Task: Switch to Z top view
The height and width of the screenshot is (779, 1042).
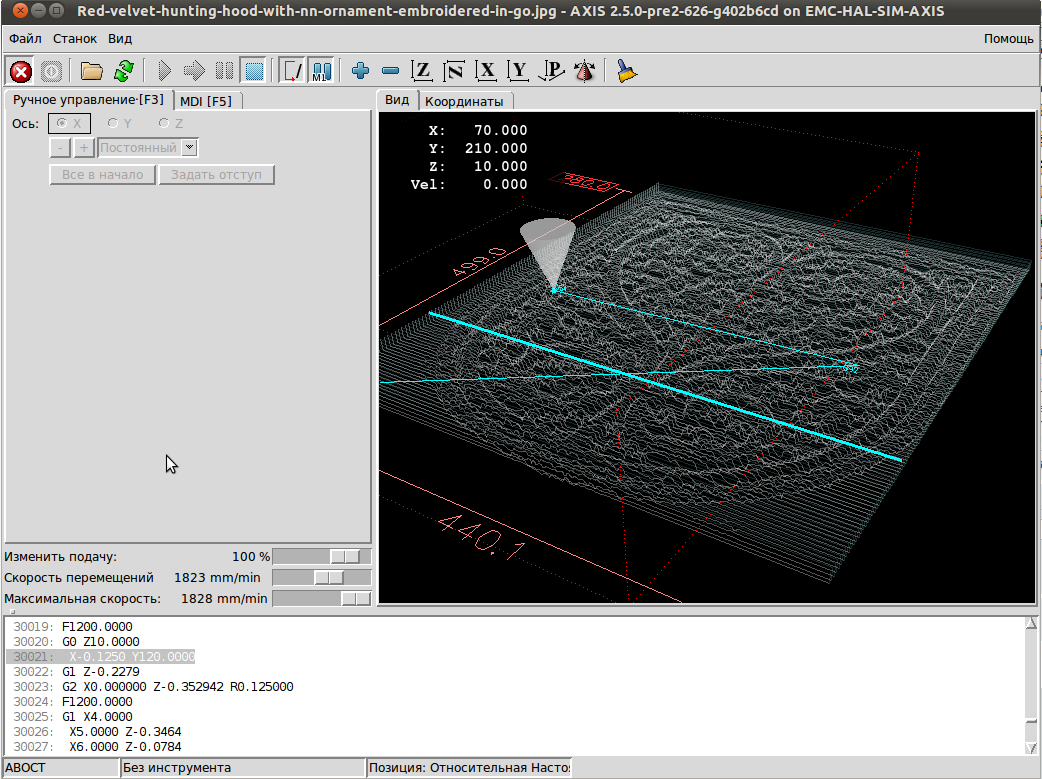Action: pyautogui.click(x=423, y=71)
